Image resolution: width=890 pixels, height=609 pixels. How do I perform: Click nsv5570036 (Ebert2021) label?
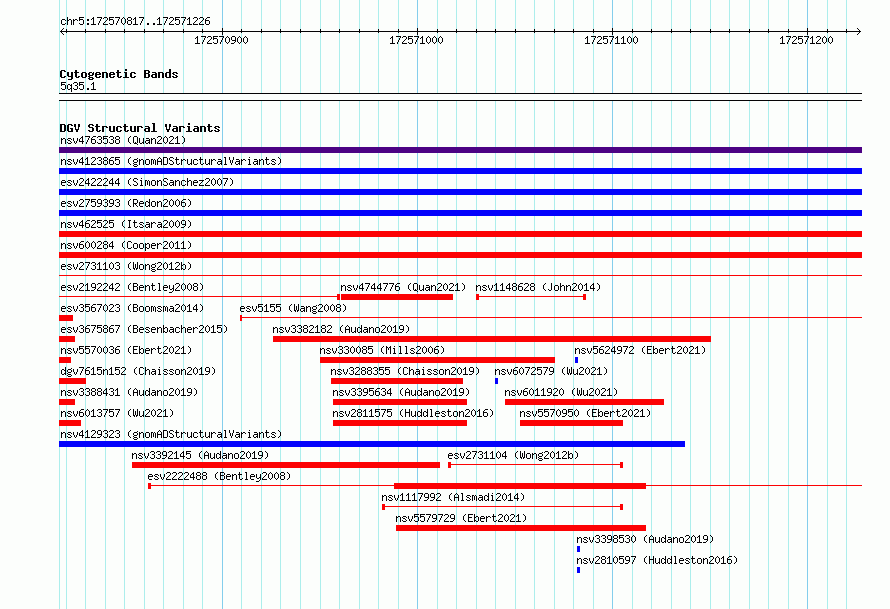click(x=126, y=350)
